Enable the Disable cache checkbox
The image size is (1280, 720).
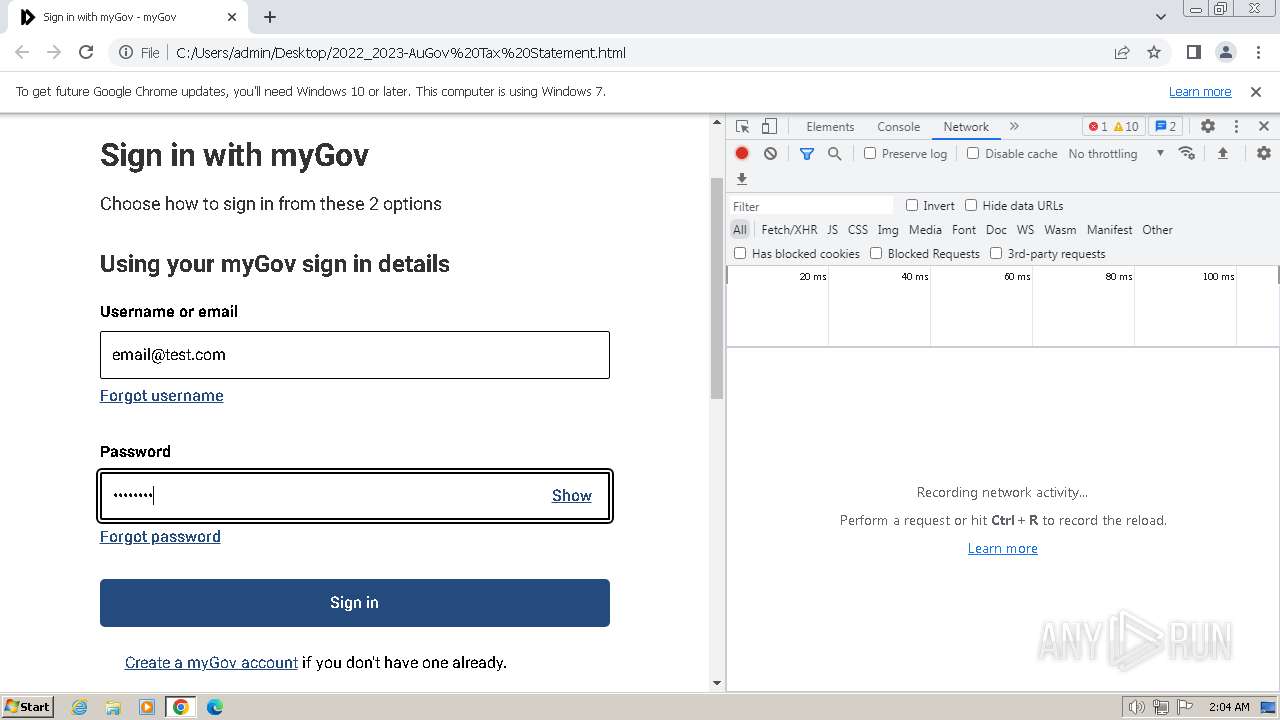[973, 153]
